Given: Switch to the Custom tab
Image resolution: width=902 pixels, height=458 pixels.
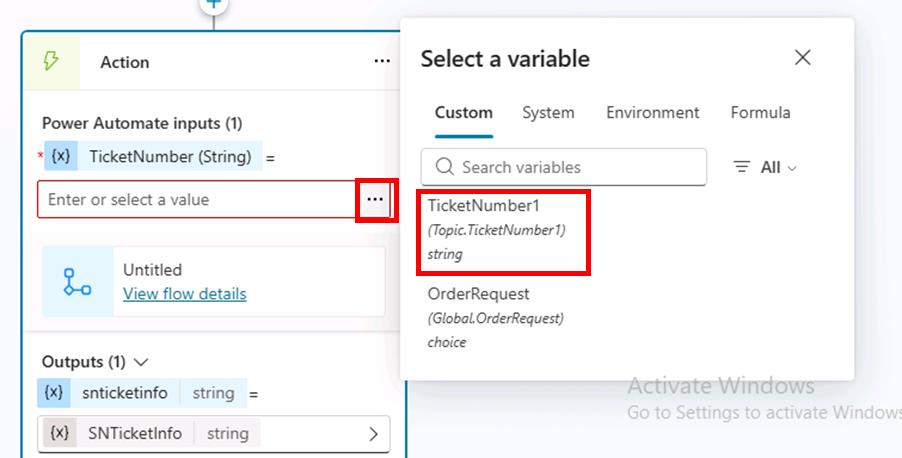Looking at the screenshot, I should pos(463,113).
